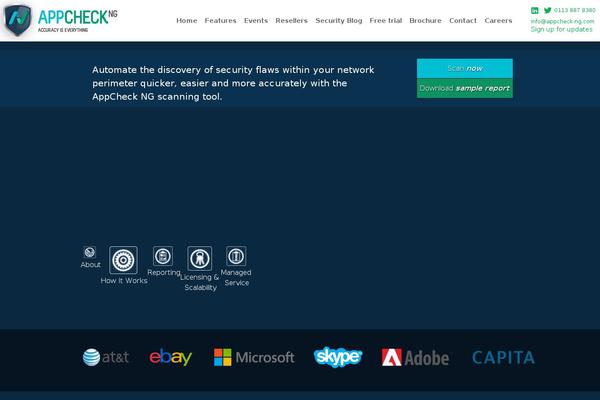
Task: Open the Resellers menu item
Action: tap(292, 21)
